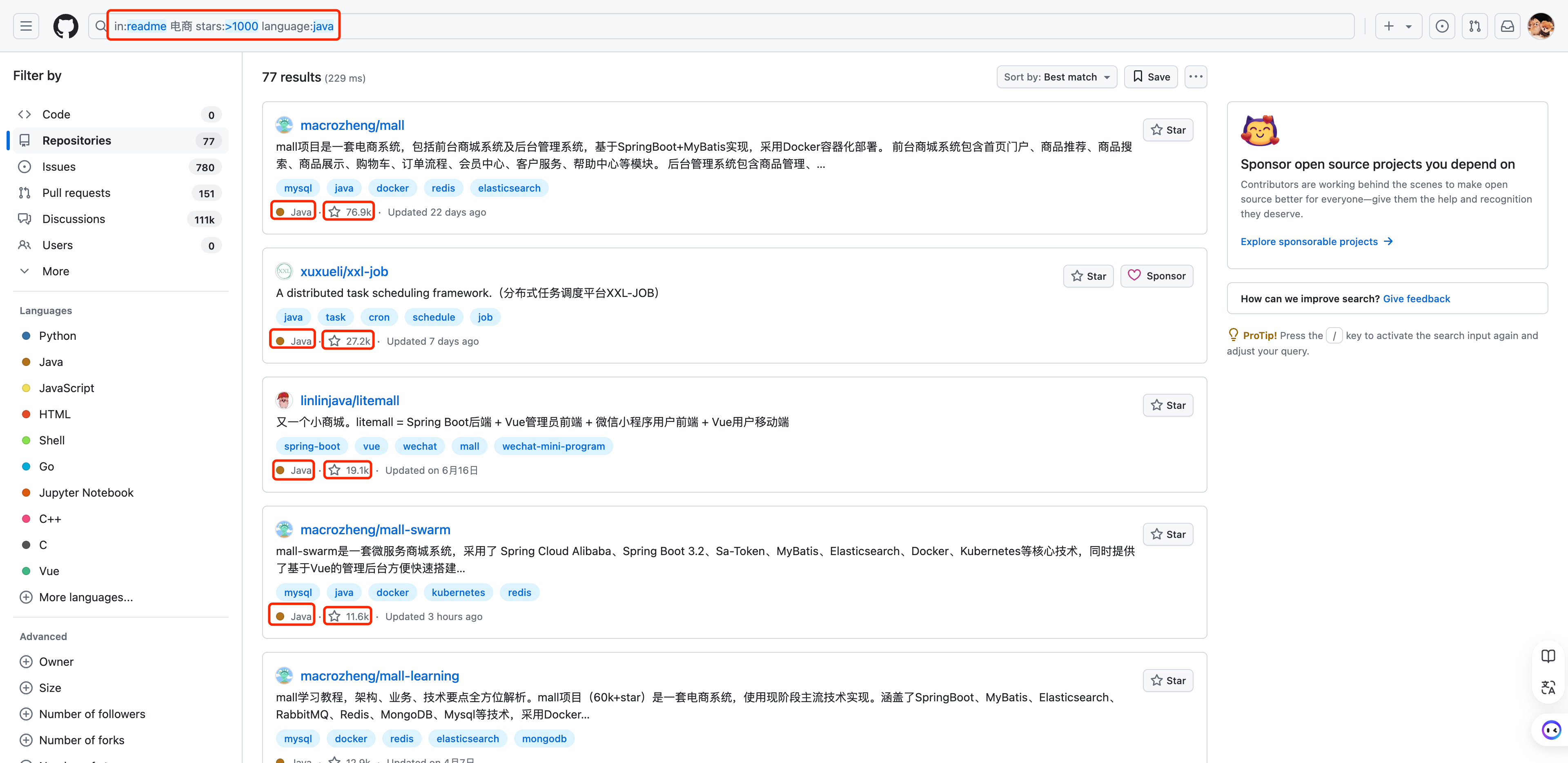1568x763 pixels.
Task: Open the book icon at right edge
Action: (1548, 656)
